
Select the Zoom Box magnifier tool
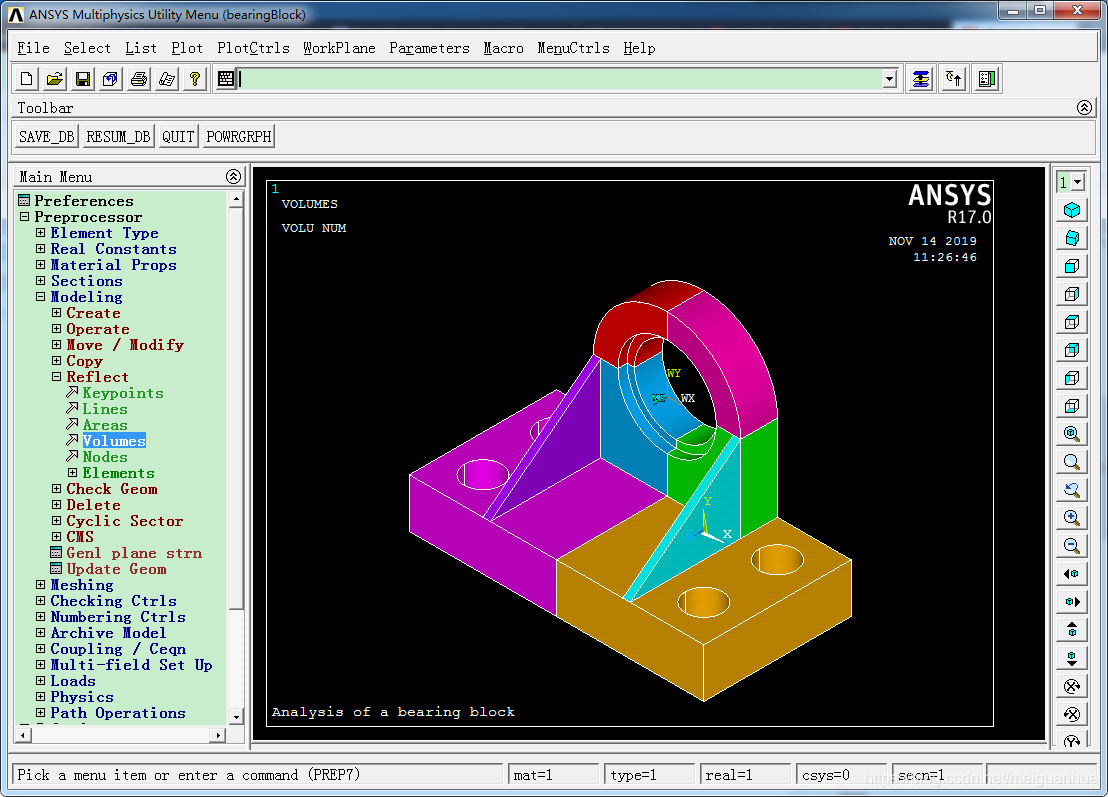[1072, 462]
